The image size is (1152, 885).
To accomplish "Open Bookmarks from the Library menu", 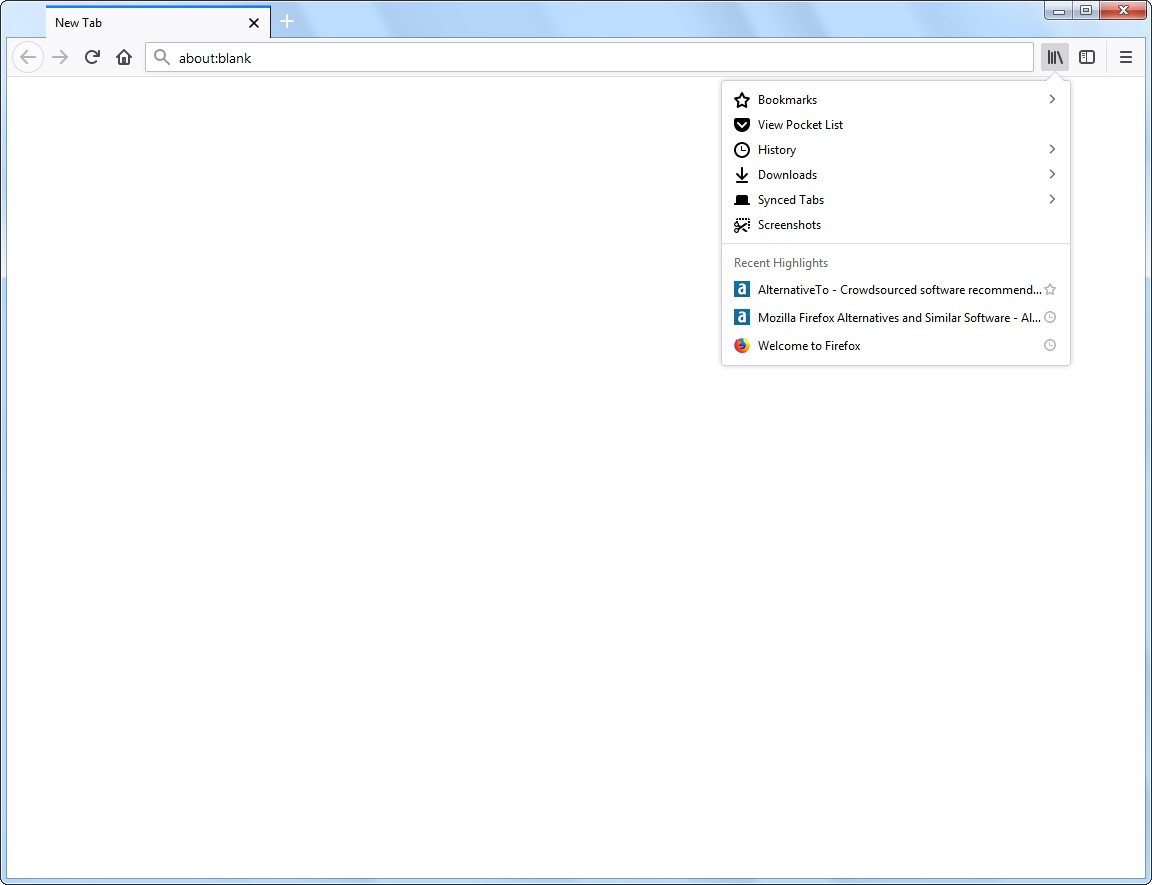I will 896,100.
